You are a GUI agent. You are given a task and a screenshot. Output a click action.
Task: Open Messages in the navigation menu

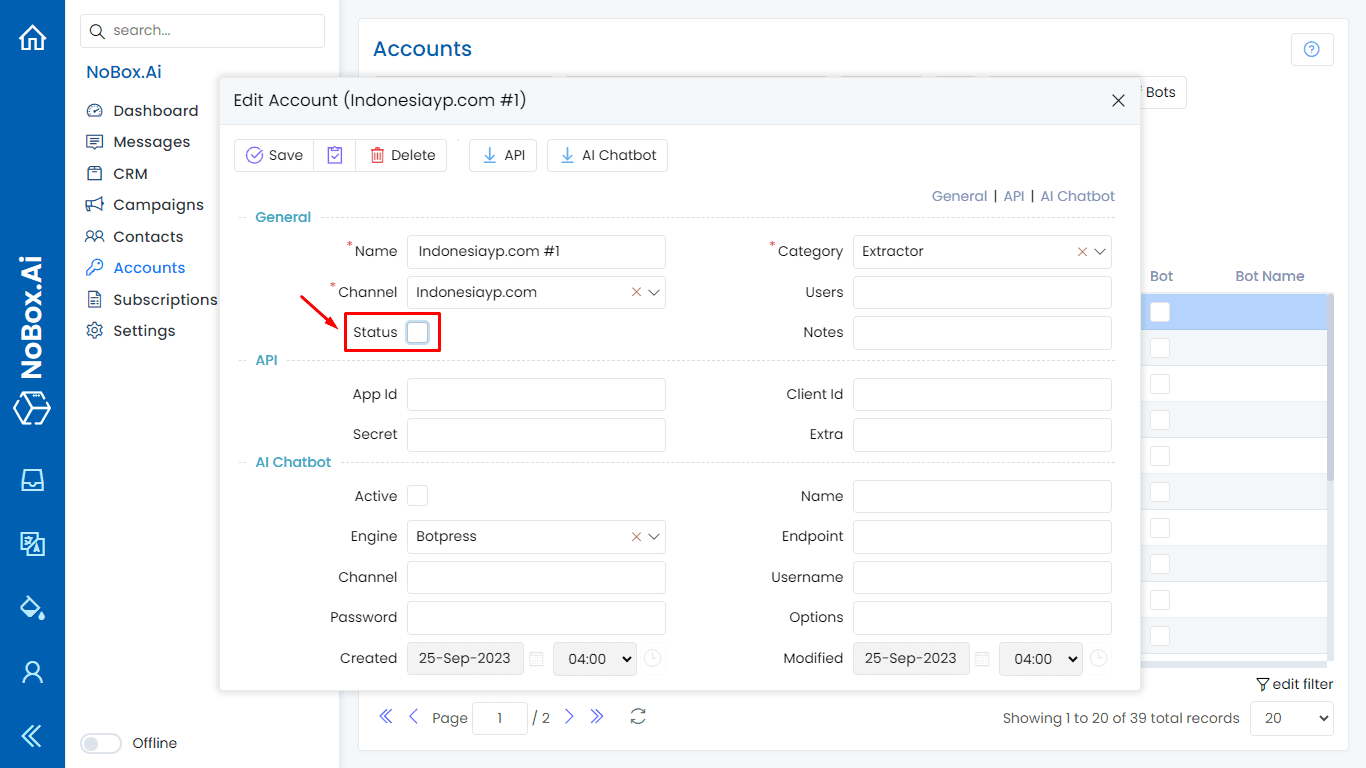(151, 142)
